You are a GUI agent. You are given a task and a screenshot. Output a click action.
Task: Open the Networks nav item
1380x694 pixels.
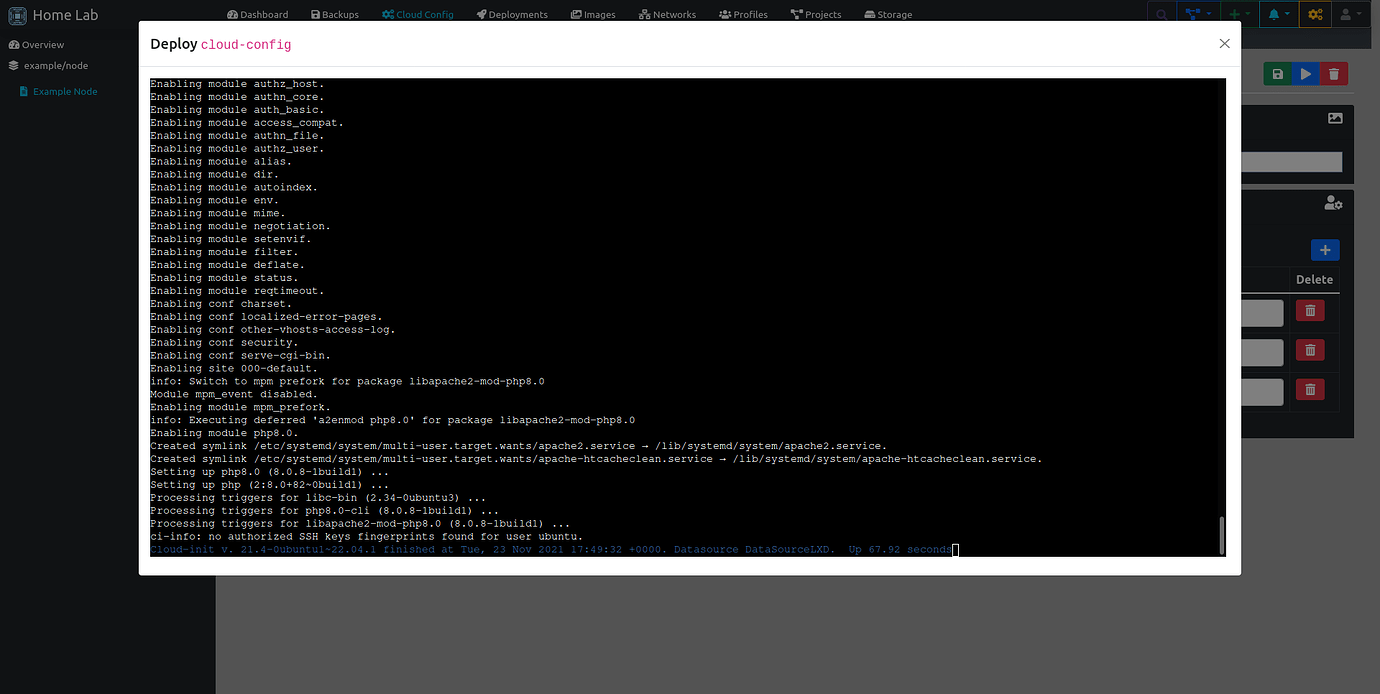pos(667,15)
